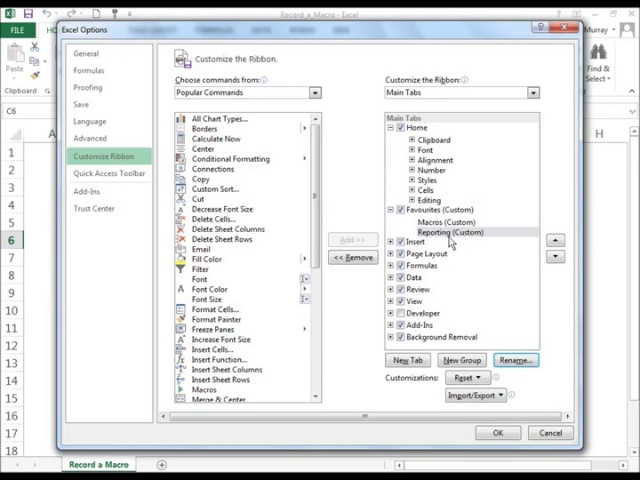
Task: Click the Format Painter brush icon in list
Action: point(180,319)
